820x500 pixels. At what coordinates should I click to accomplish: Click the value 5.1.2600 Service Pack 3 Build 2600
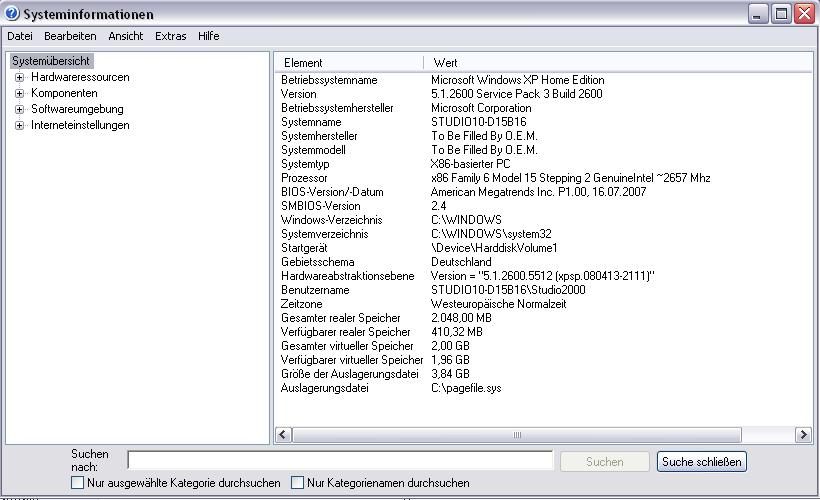517,94
